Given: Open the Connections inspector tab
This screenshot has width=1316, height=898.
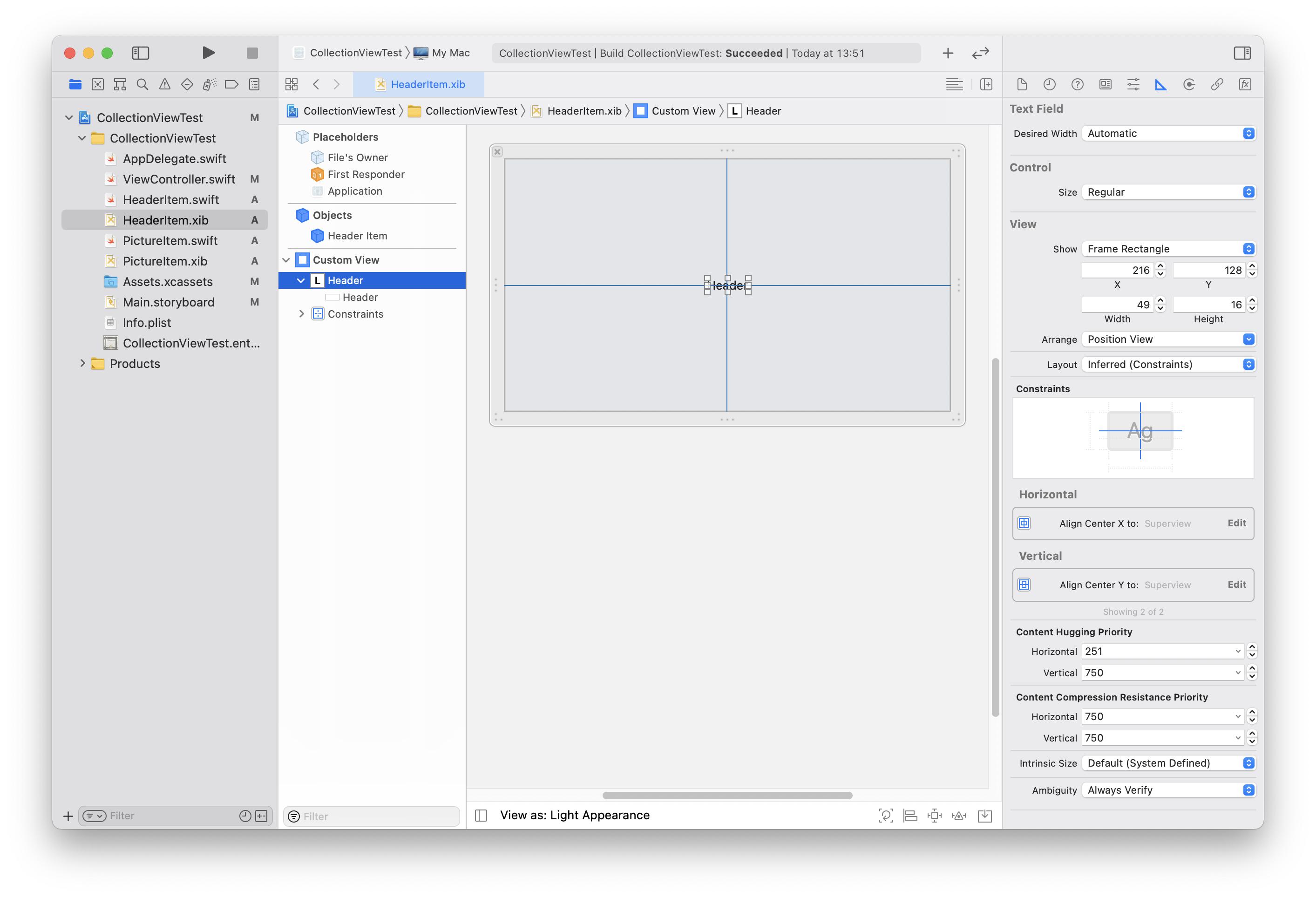Looking at the screenshot, I should pos(1189,84).
